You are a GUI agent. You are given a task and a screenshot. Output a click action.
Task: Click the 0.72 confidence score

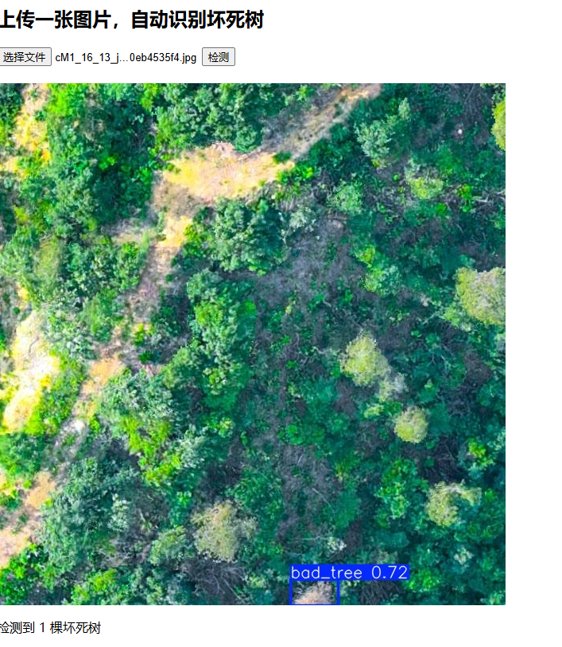[x=389, y=573]
